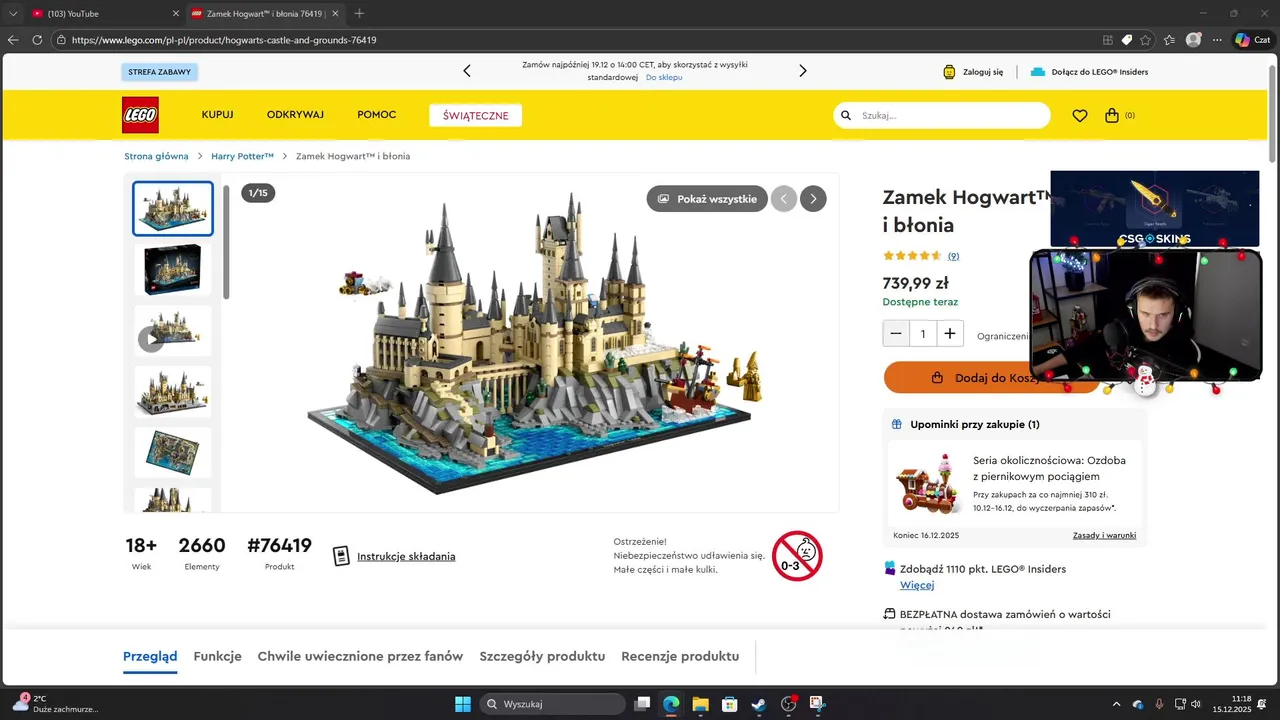
Task: Open the Harry Potter breadcrumb link
Action: tap(242, 156)
